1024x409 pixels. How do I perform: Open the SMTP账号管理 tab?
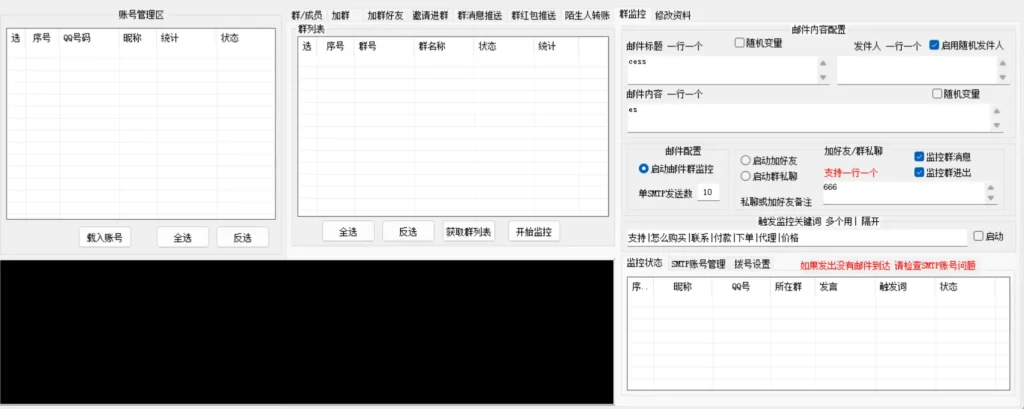pyautogui.click(x=698, y=264)
